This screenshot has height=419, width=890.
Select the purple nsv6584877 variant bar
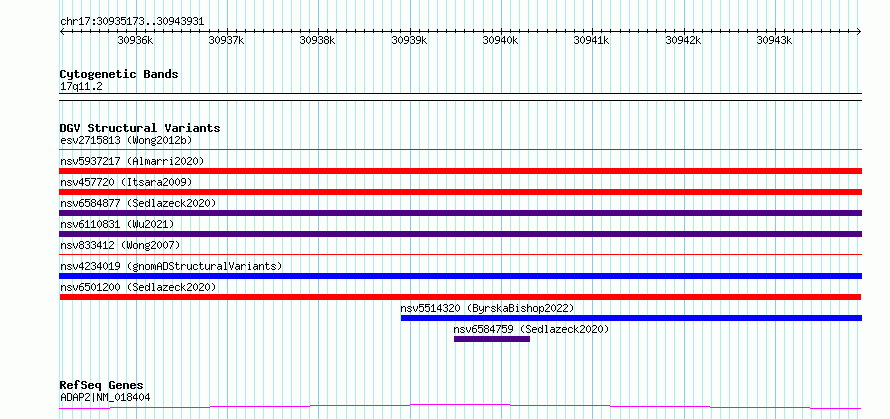coord(460,213)
